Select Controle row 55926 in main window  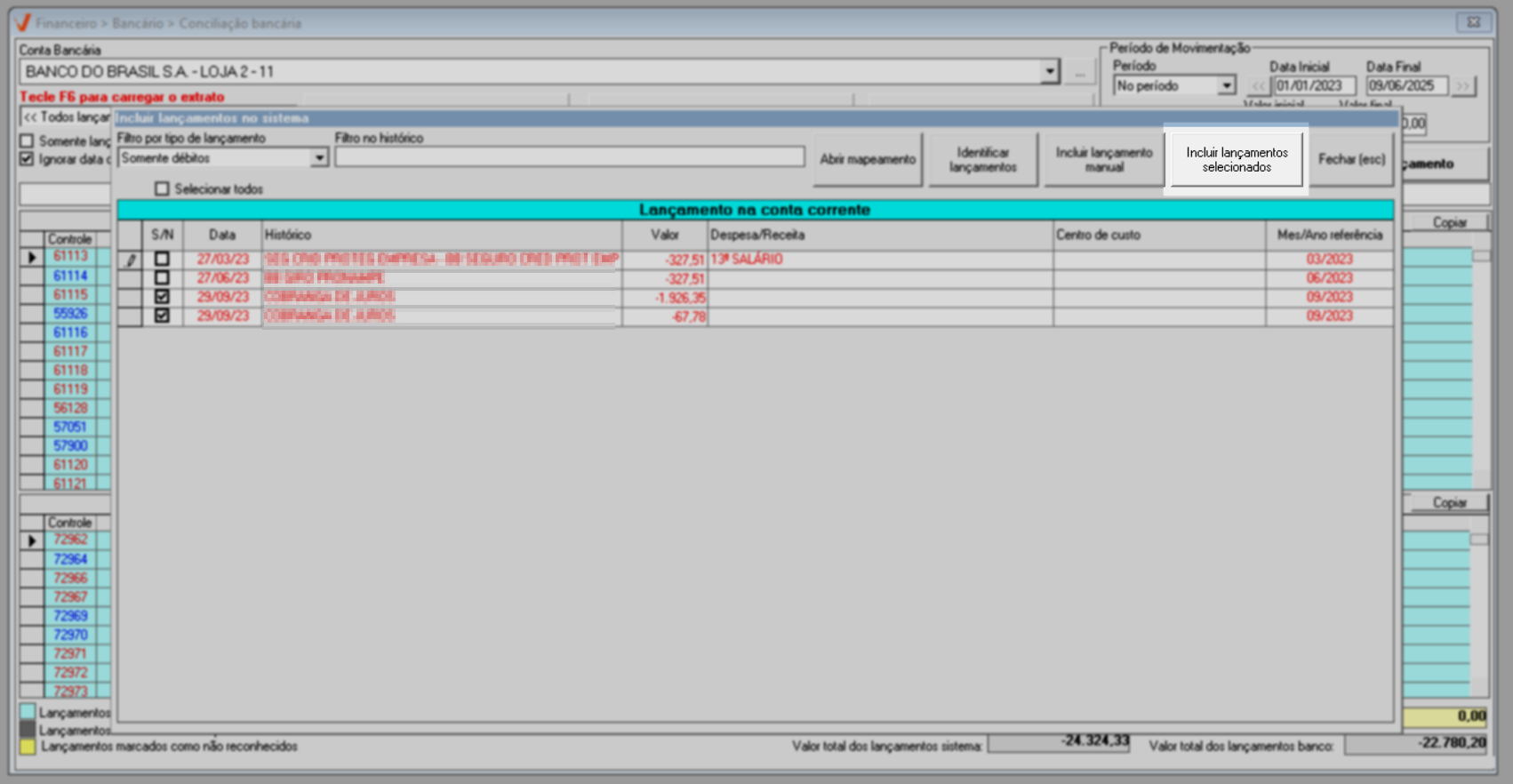click(x=70, y=313)
